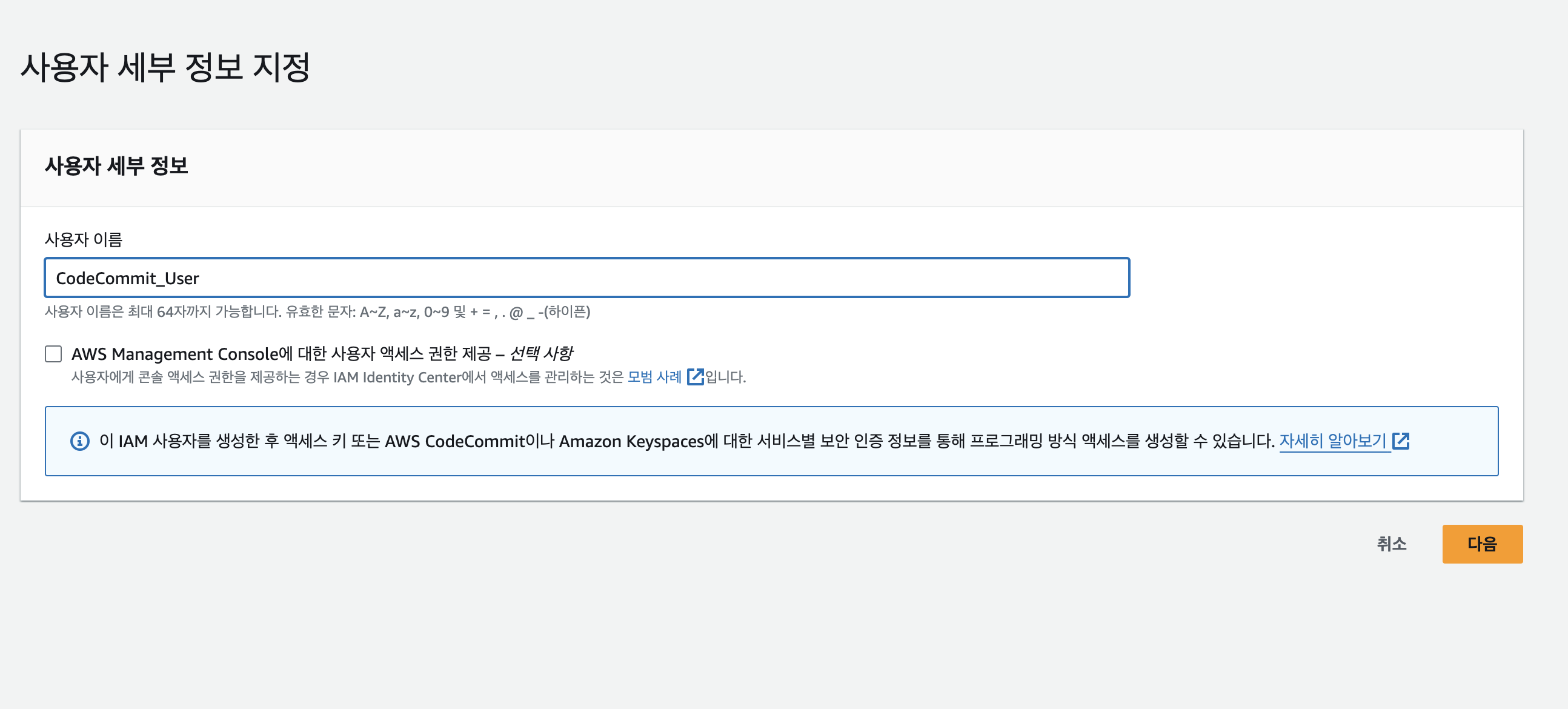Open the 모범 사례 link
The width and height of the screenshot is (1568, 709).
[656, 378]
